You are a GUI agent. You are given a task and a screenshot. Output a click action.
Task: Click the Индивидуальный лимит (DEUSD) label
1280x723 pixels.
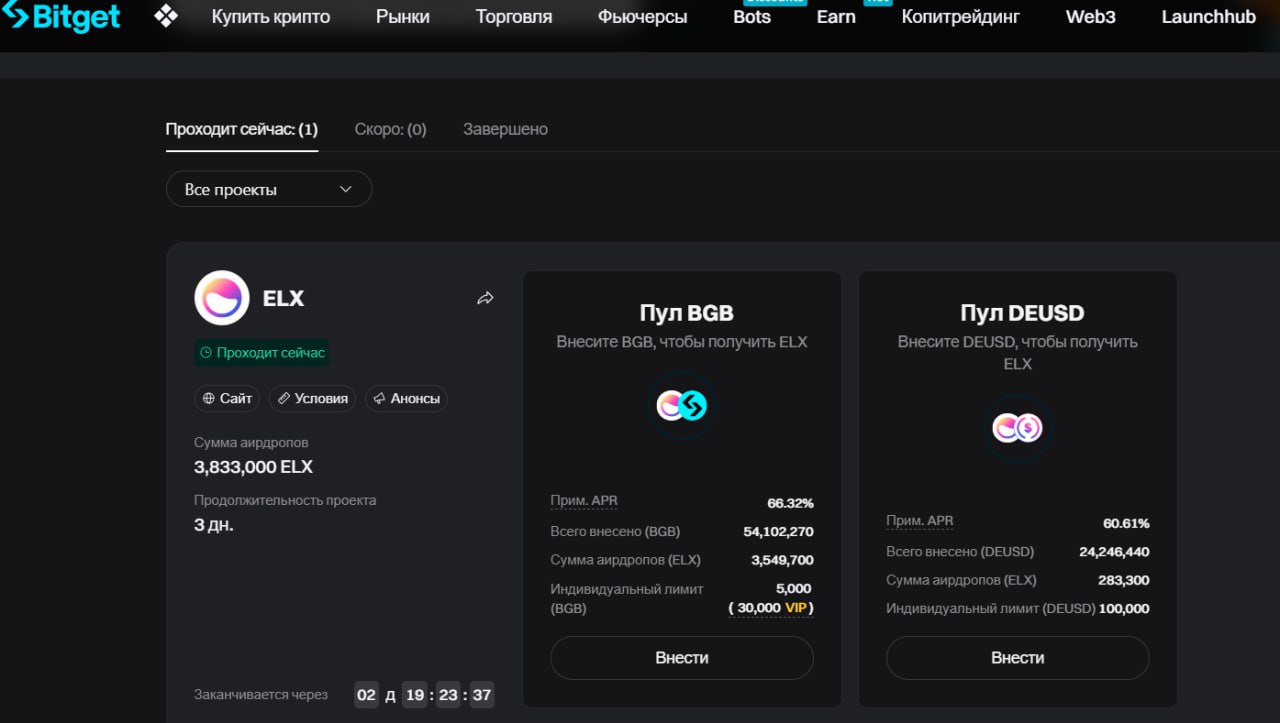[x=990, y=608]
